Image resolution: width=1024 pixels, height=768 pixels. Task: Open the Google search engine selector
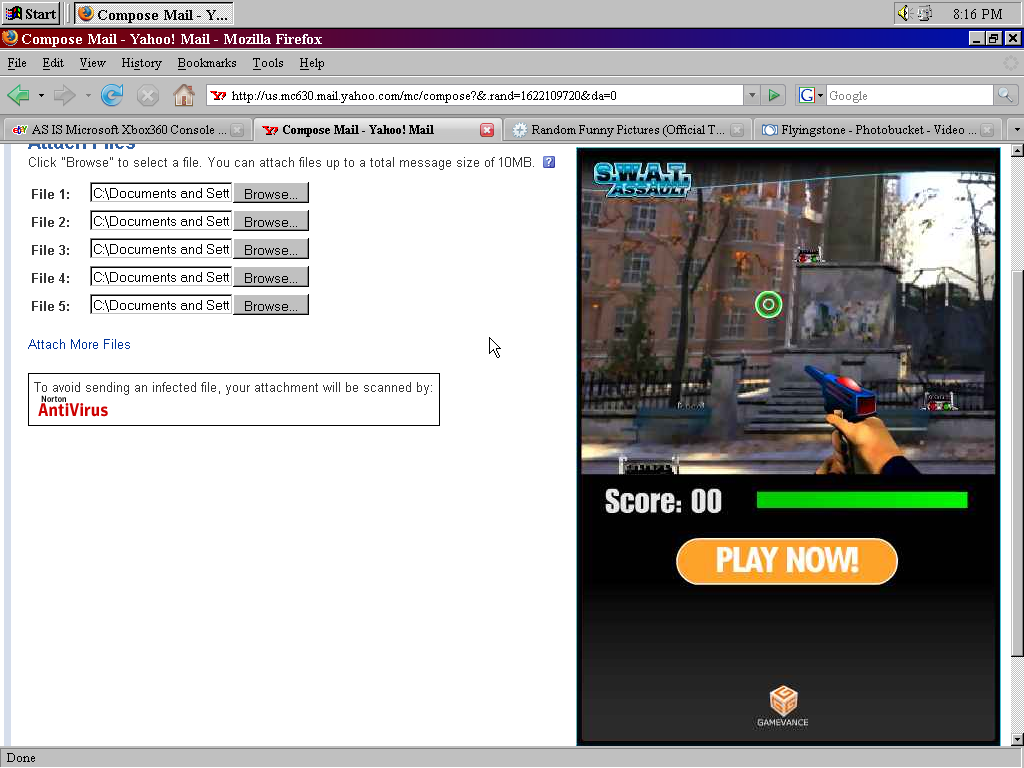click(811, 95)
